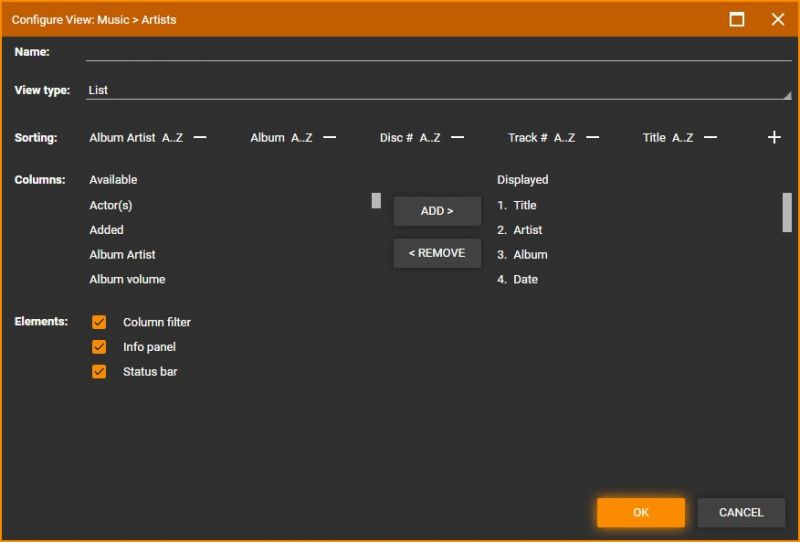Select displayed column 3. Album
800x542 pixels.
click(522, 254)
